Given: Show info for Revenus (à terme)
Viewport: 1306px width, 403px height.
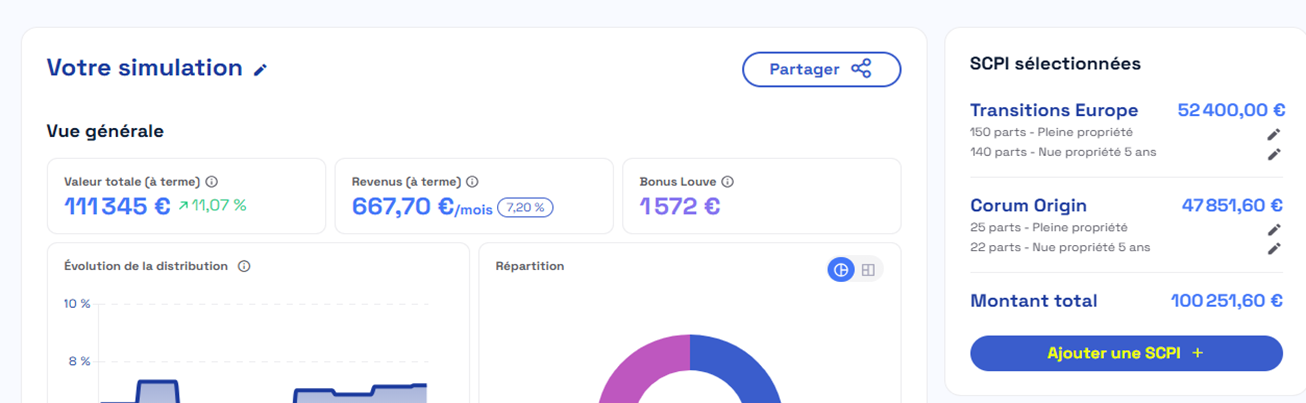Looking at the screenshot, I should [472, 182].
